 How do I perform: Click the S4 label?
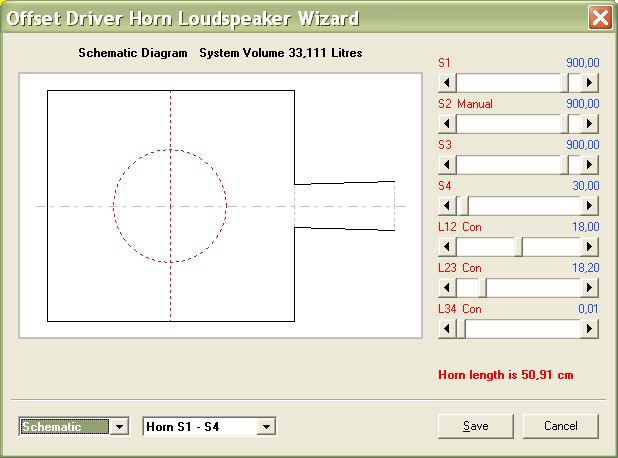click(445, 186)
